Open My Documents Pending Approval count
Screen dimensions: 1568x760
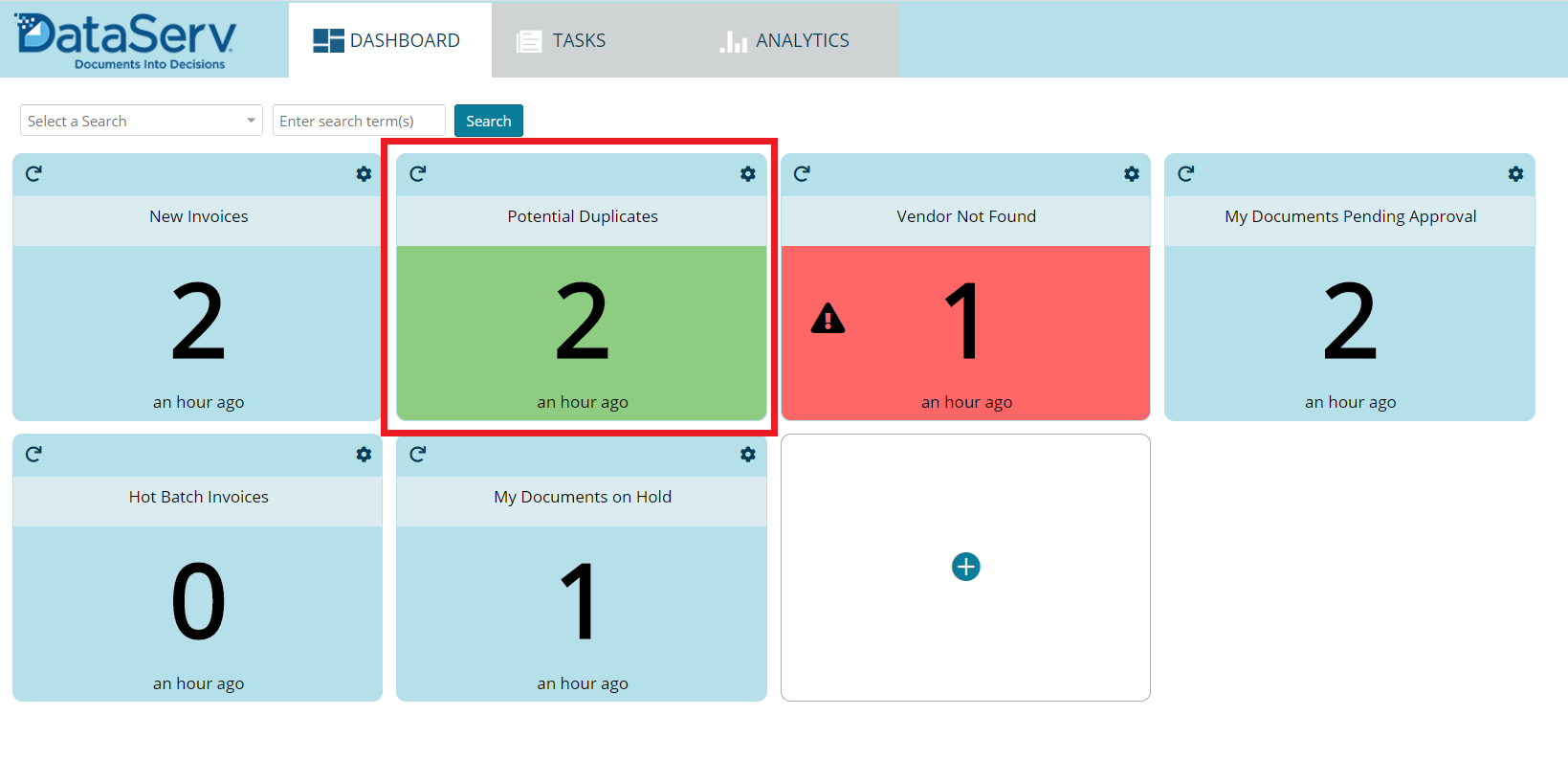click(1350, 321)
